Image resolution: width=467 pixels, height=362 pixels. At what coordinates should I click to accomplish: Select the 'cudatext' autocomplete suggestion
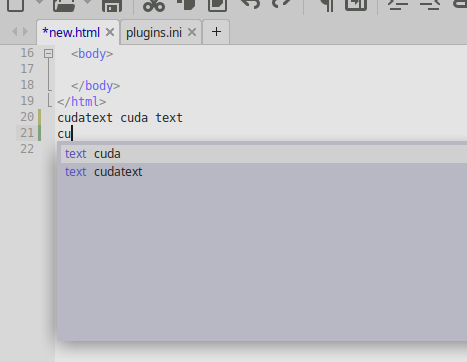pyautogui.click(x=263, y=172)
